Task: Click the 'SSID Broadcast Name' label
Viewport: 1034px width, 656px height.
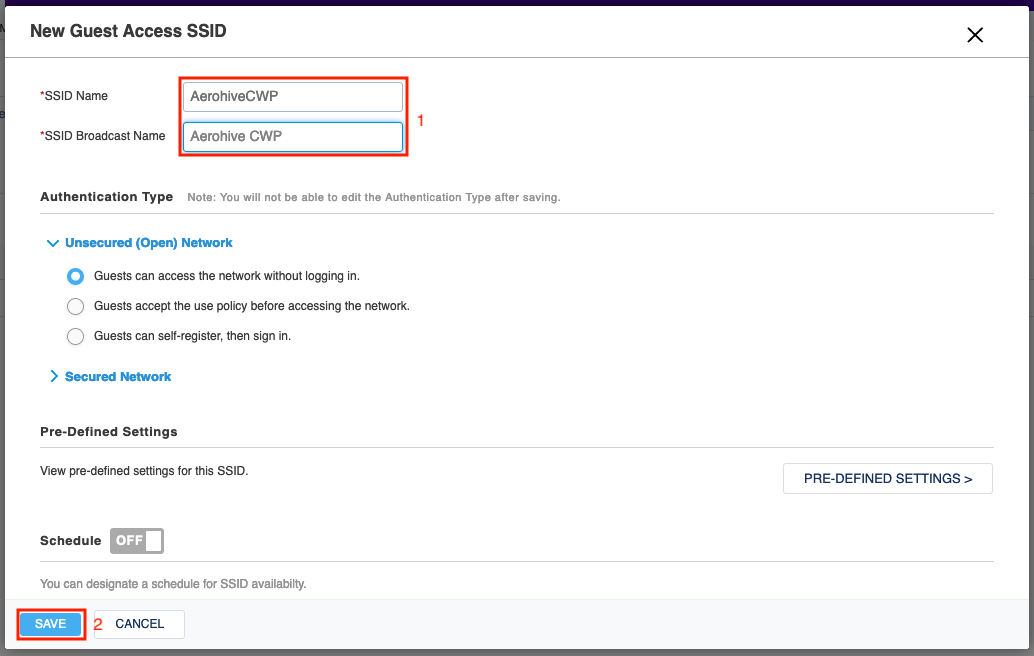Action: 103,136
